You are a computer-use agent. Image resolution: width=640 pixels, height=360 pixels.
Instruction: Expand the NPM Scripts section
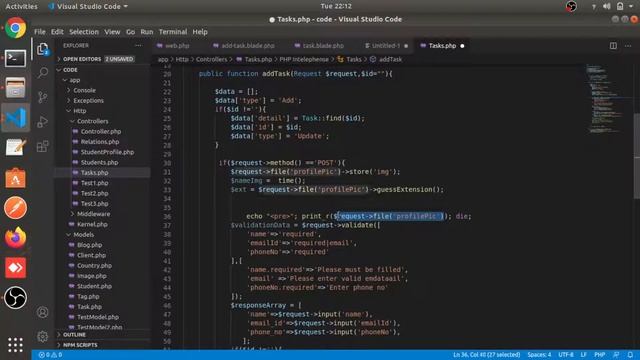pos(103,345)
